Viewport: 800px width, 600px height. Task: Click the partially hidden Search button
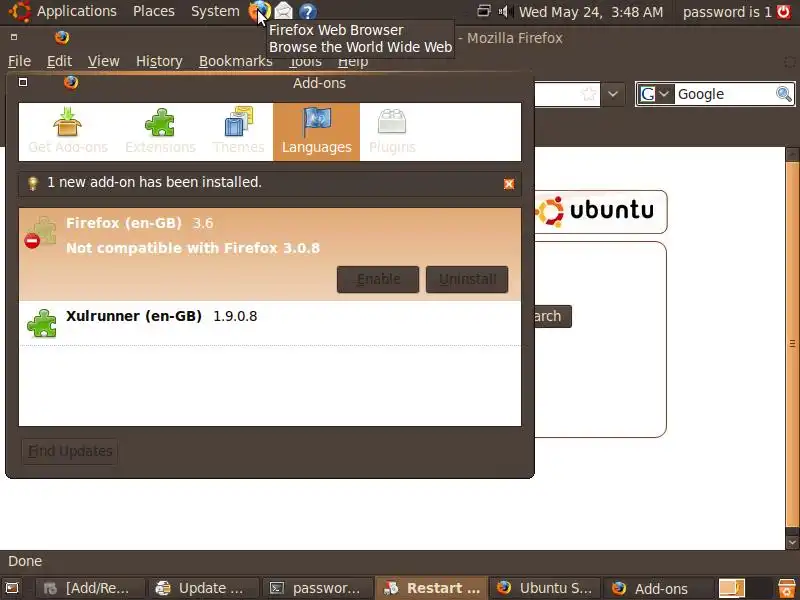pyautogui.click(x=553, y=316)
